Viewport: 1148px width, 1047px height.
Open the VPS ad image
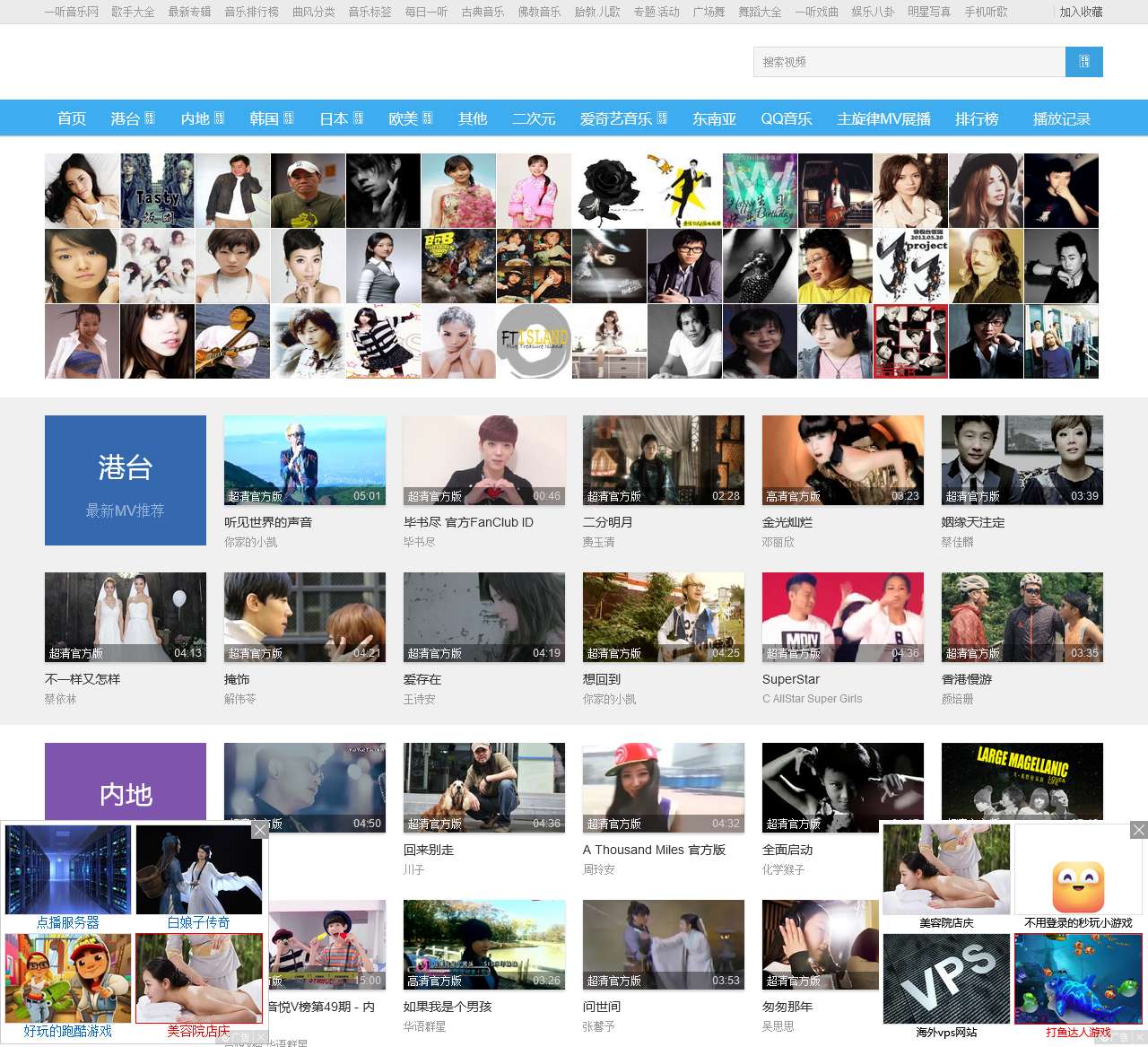click(x=946, y=978)
